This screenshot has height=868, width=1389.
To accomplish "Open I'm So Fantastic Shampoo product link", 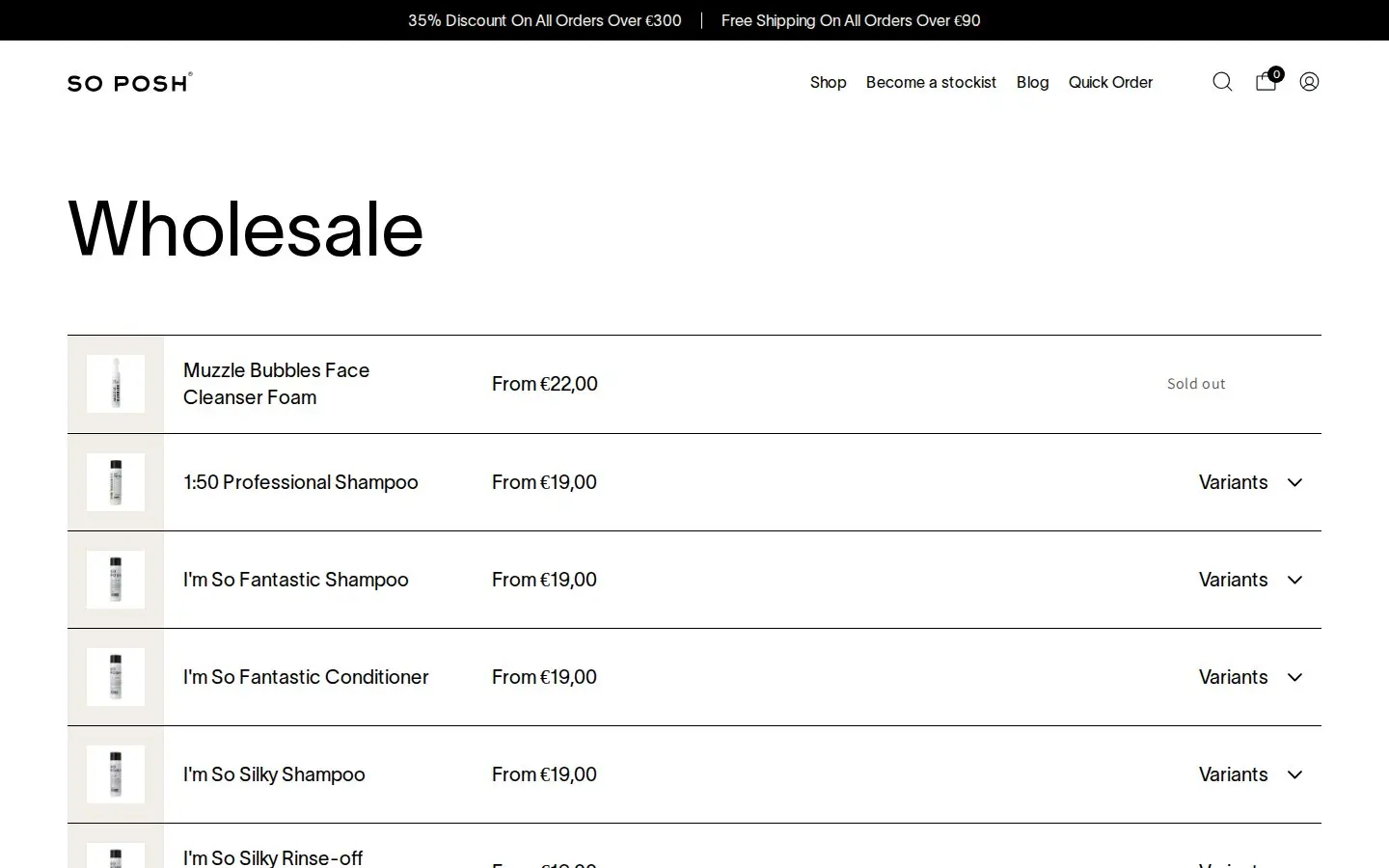I will tap(296, 580).
